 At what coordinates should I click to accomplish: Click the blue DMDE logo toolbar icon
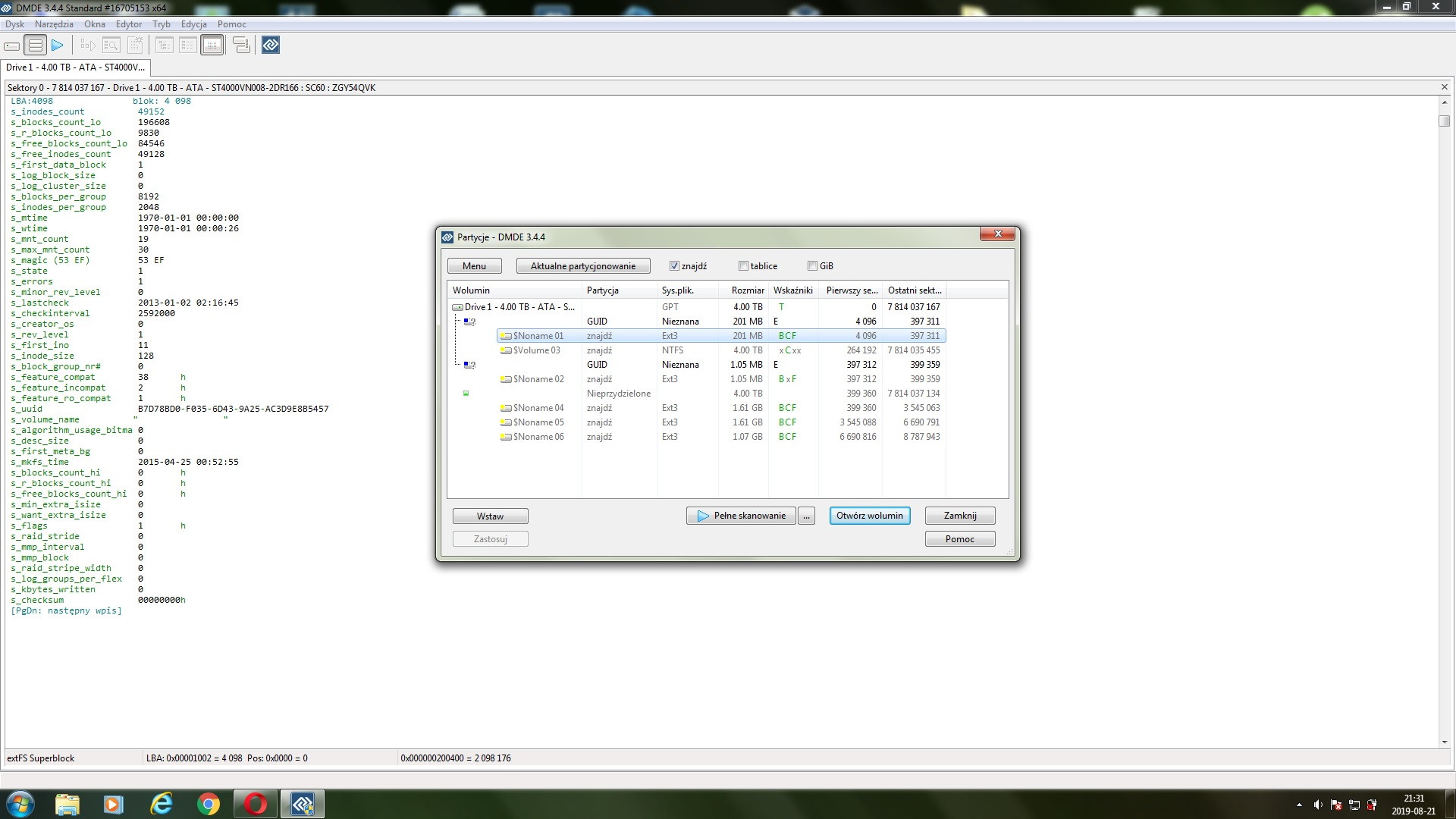click(x=271, y=45)
